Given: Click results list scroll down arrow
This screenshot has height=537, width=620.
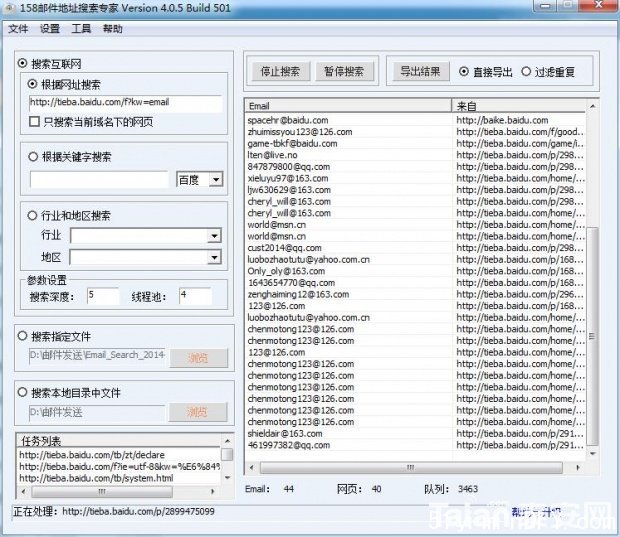Looking at the screenshot, I should coord(593,454).
